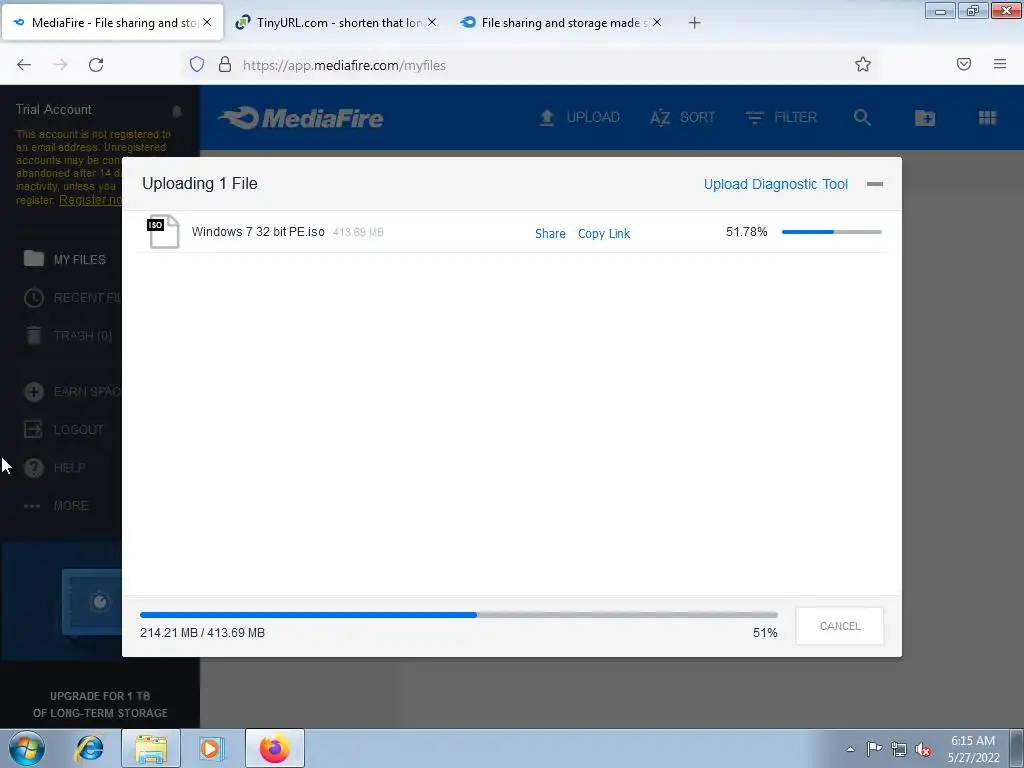Click Logout in sidebar
This screenshot has width=1024, height=768.
click(63, 429)
